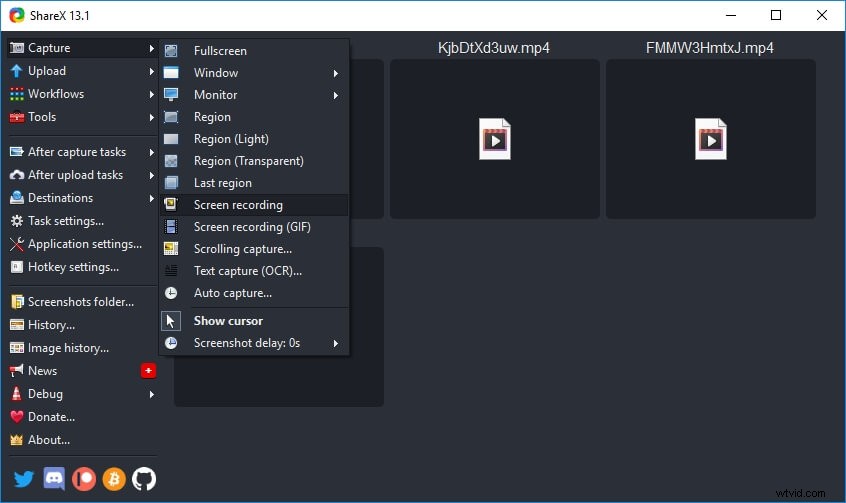
Task: Open the Discord icon link
Action: [54, 478]
